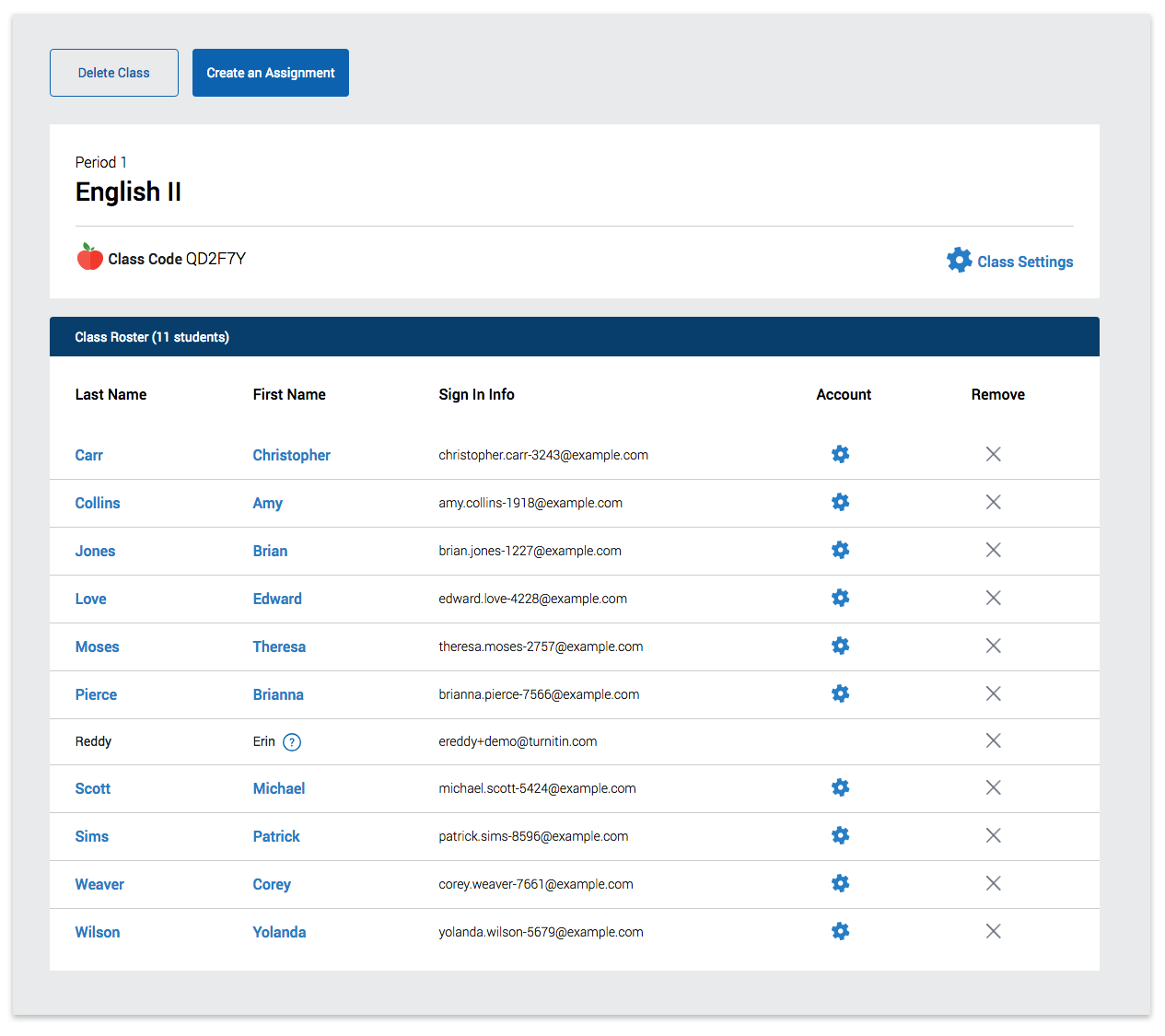Click the Sign In Info column header
Screen dimensions: 1165x1036
pos(477,394)
